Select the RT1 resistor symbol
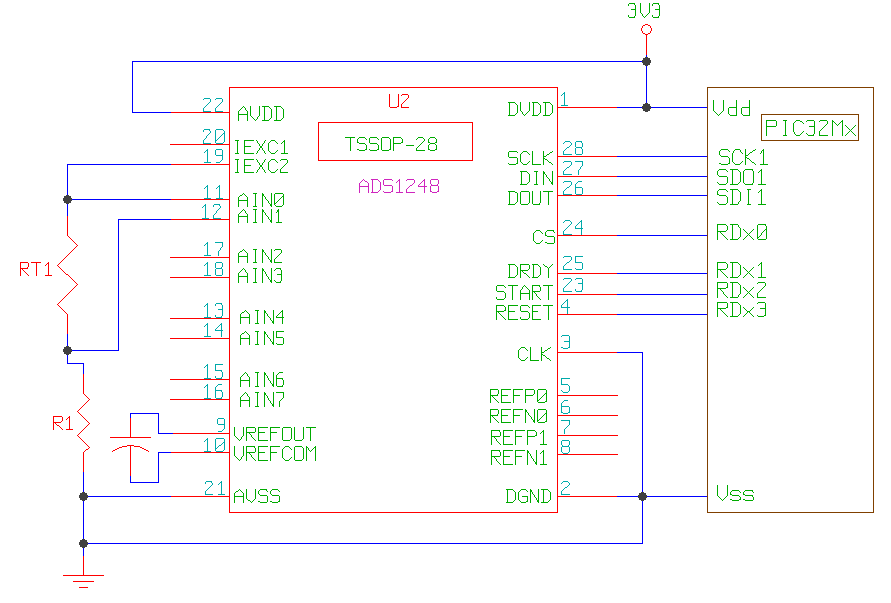The image size is (891, 603). click(x=68, y=275)
